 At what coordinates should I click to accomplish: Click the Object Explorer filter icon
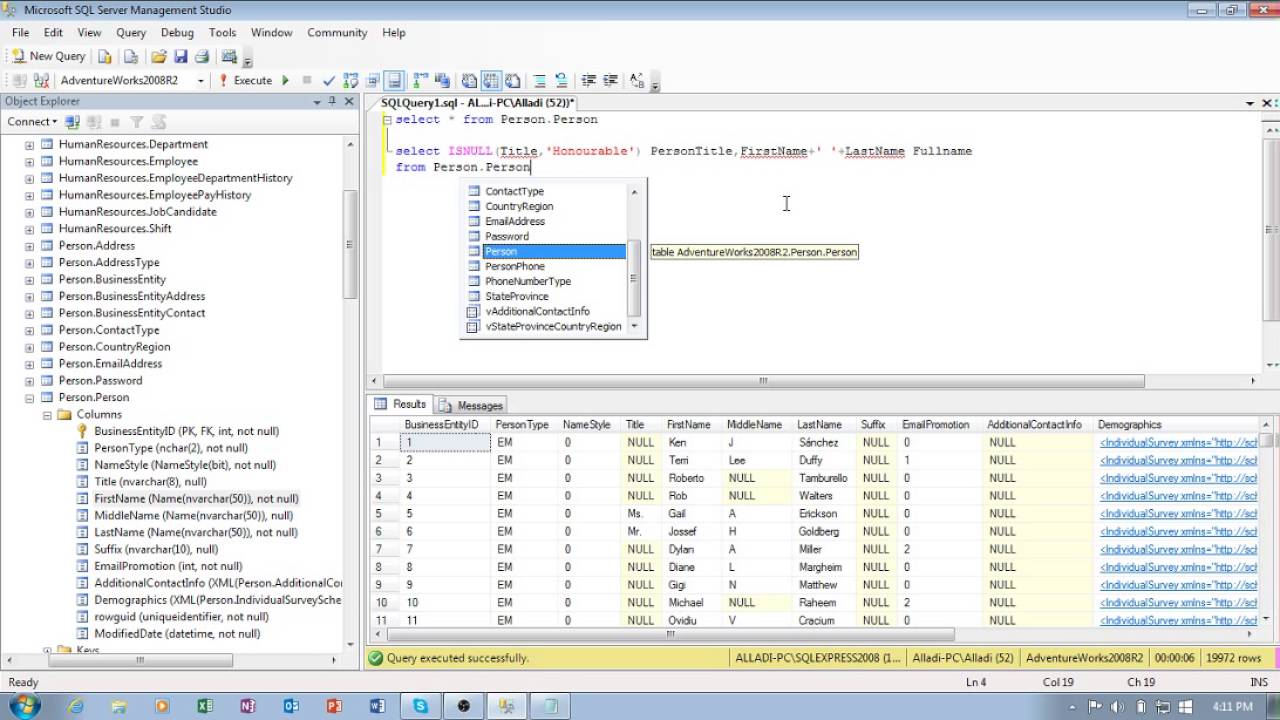click(x=136, y=122)
